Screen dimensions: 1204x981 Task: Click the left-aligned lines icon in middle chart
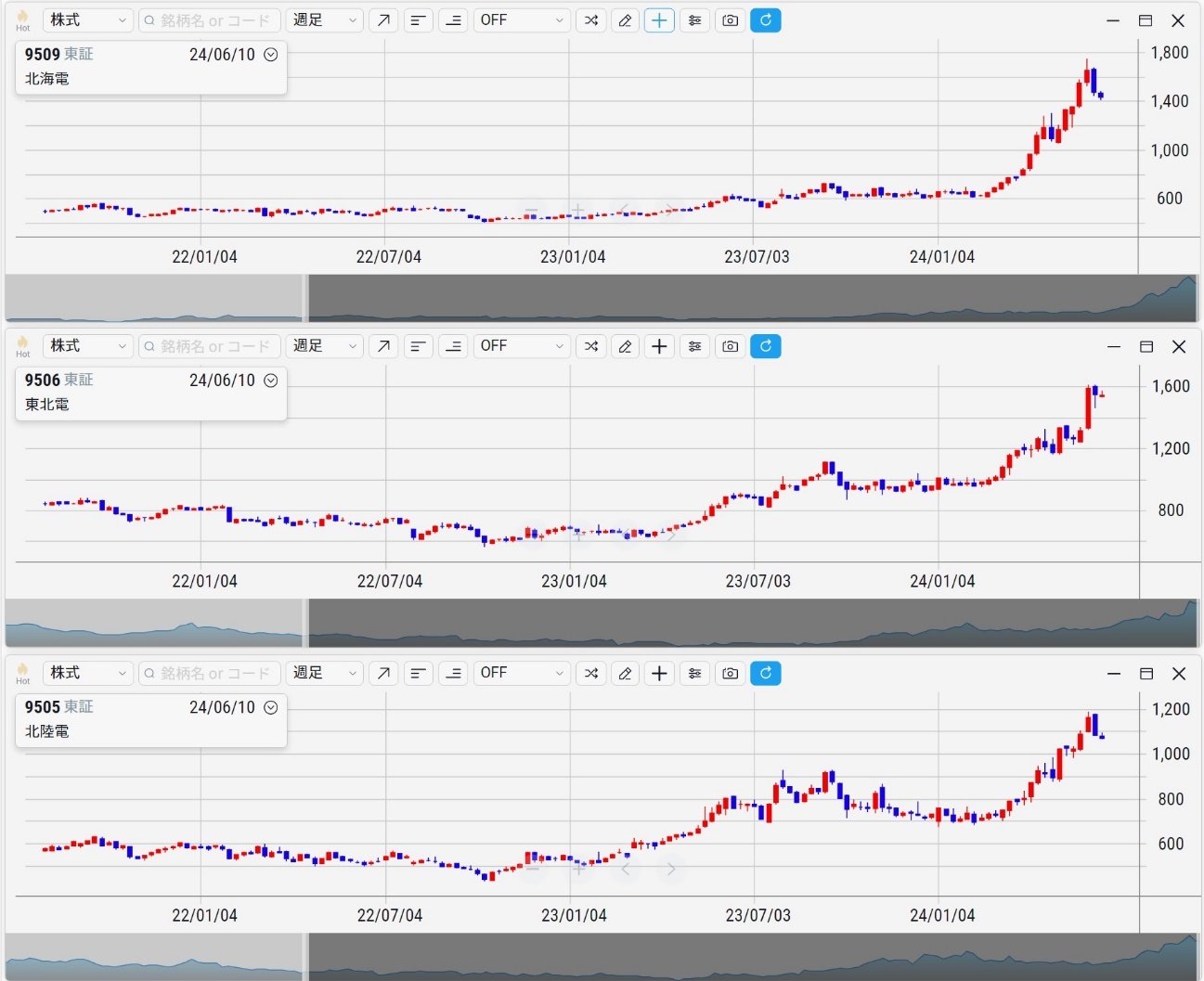tap(419, 346)
